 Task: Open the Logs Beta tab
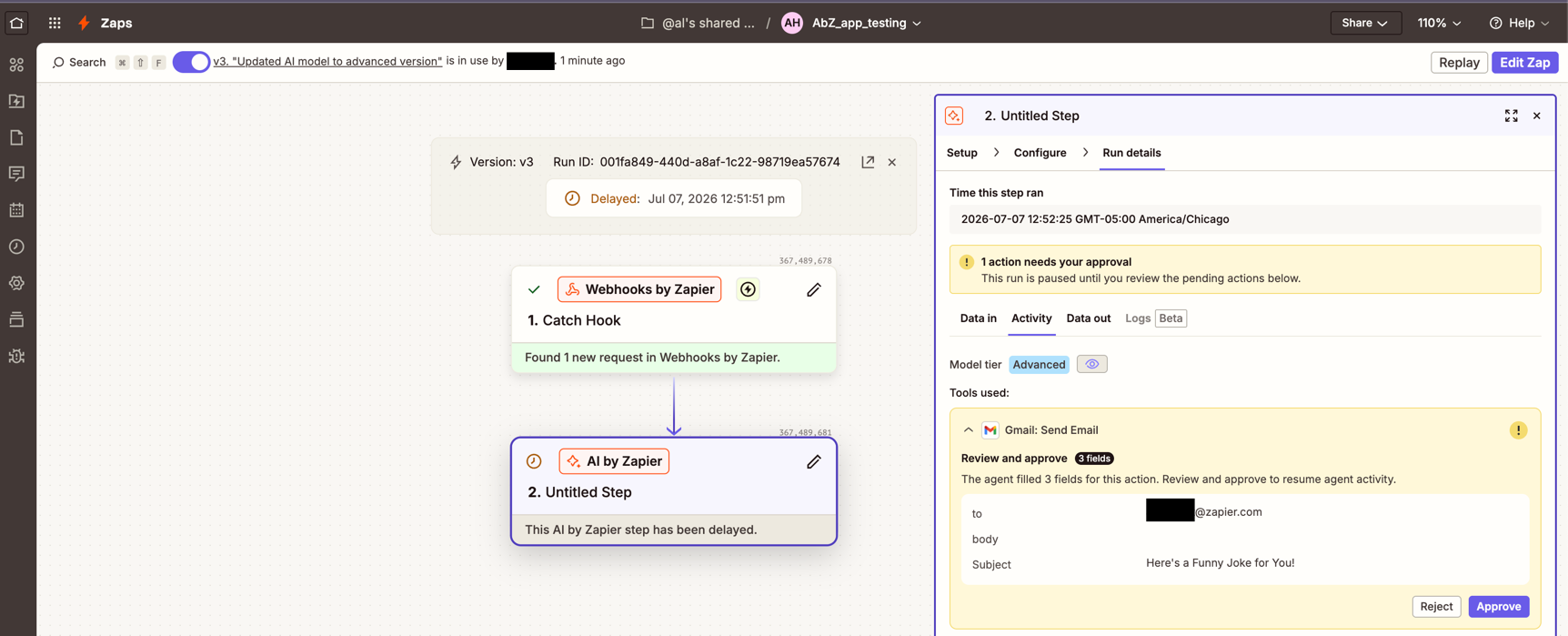click(x=1155, y=318)
